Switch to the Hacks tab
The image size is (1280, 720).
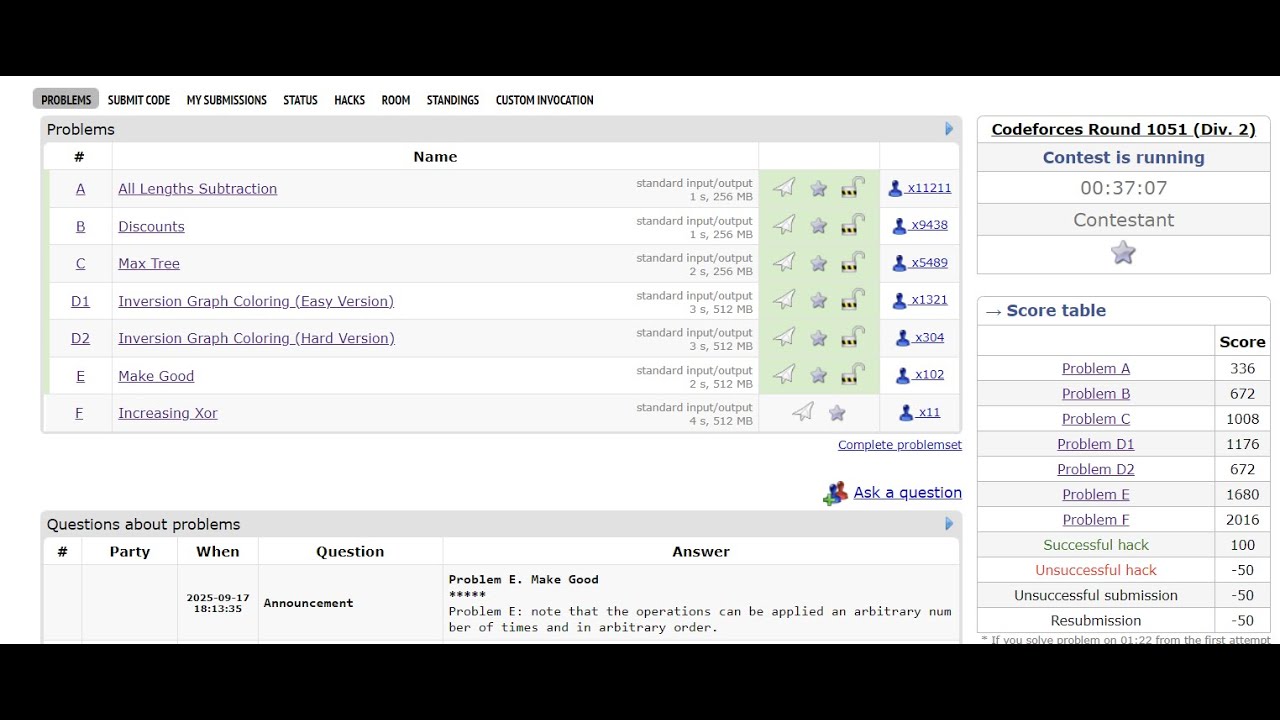pos(350,100)
